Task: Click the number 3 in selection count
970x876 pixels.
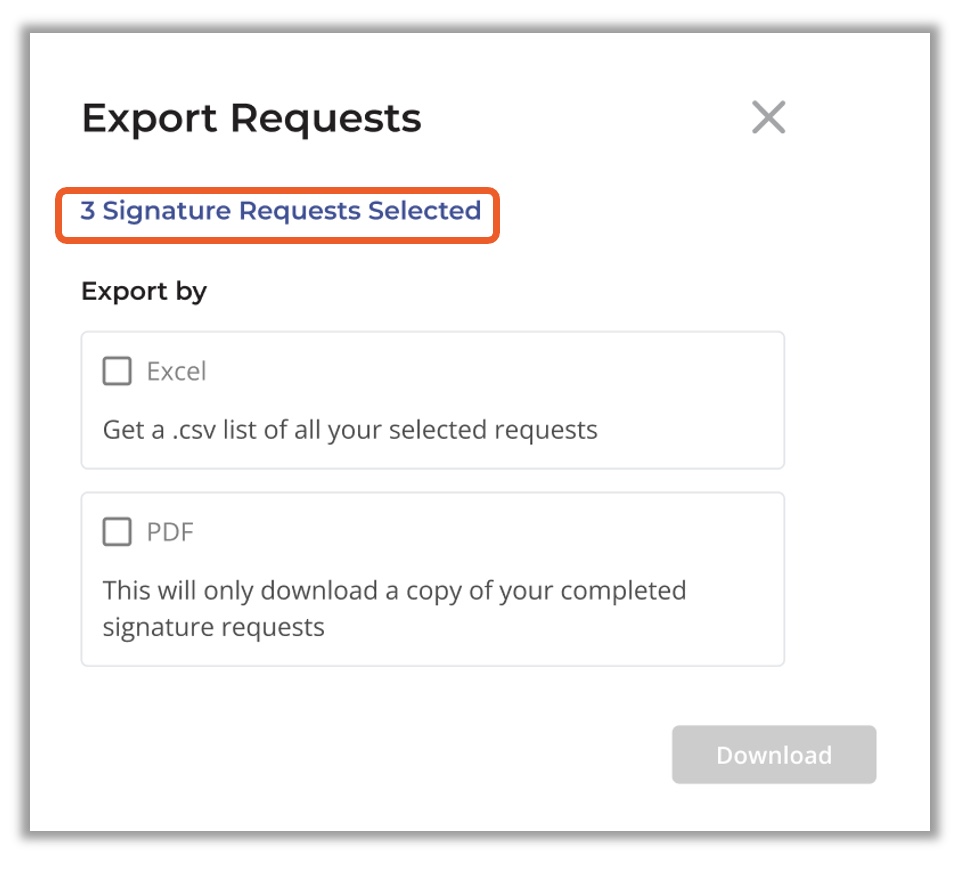Action: coord(88,211)
